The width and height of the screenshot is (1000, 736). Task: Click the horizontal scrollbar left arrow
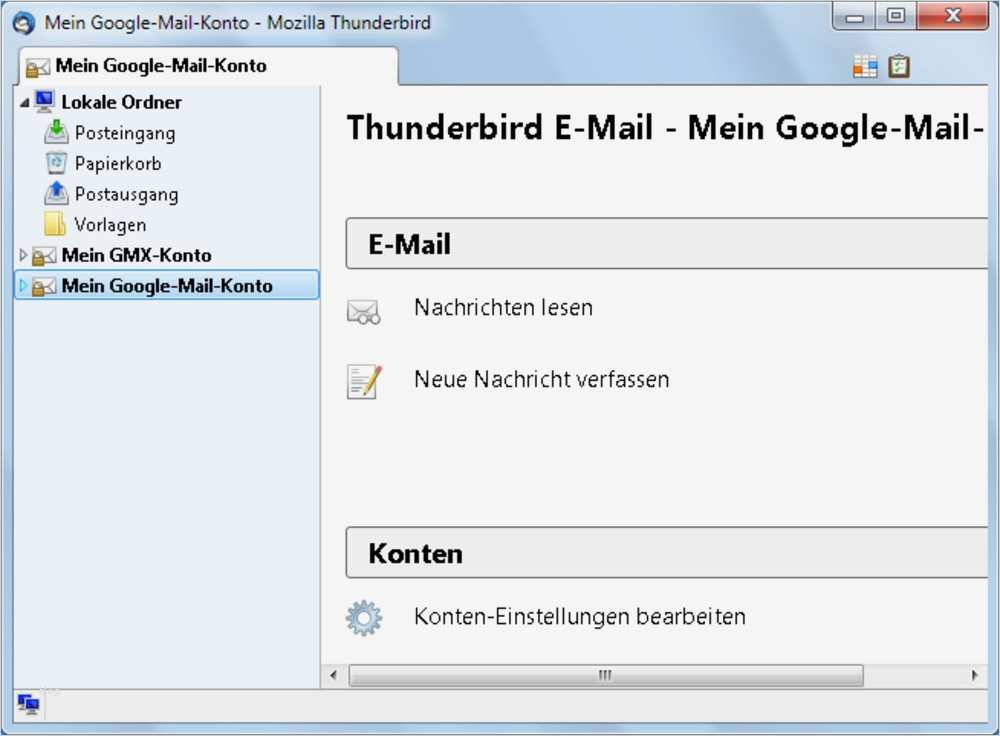point(334,675)
